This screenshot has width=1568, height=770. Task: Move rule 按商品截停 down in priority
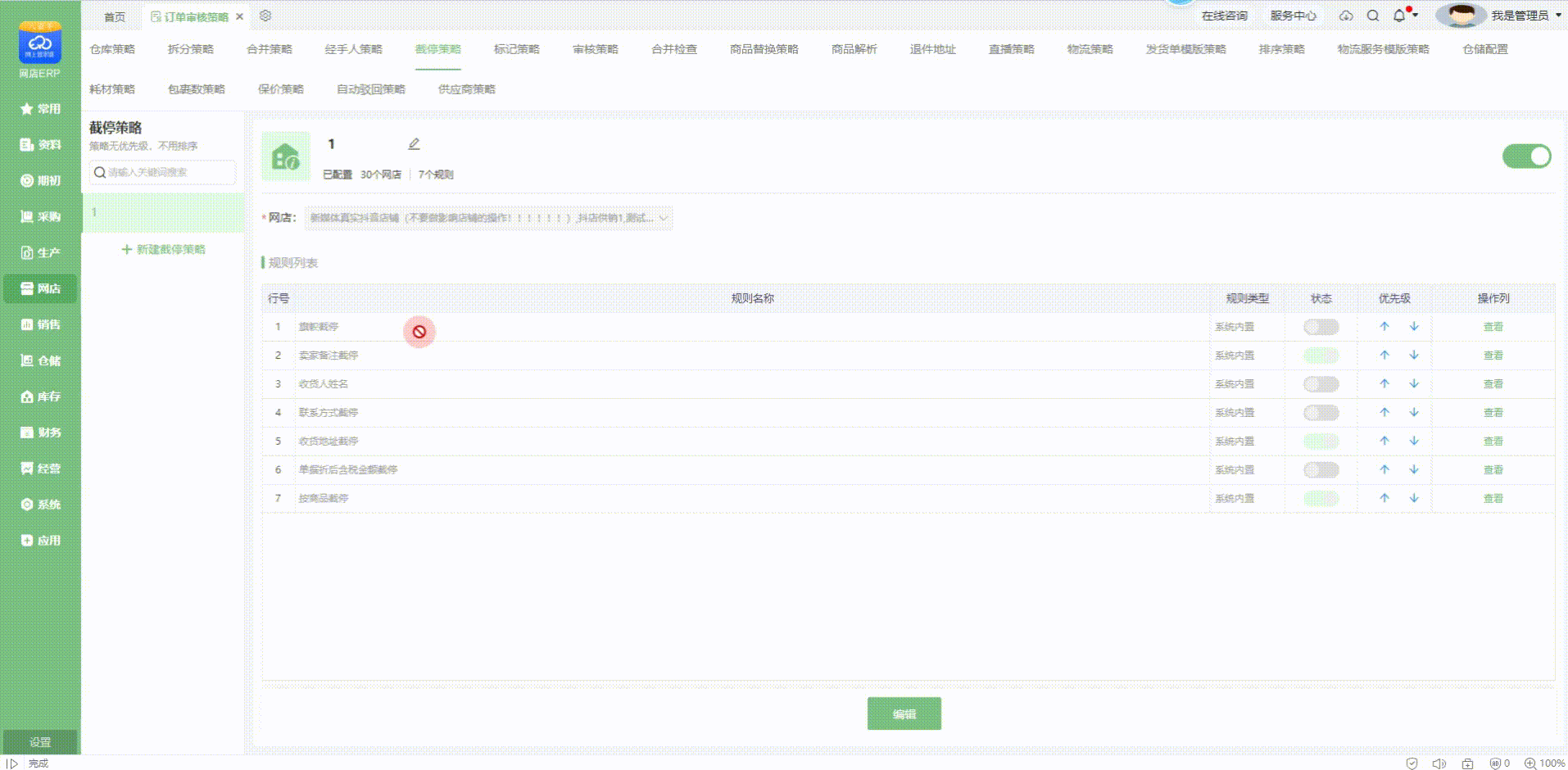click(1414, 498)
